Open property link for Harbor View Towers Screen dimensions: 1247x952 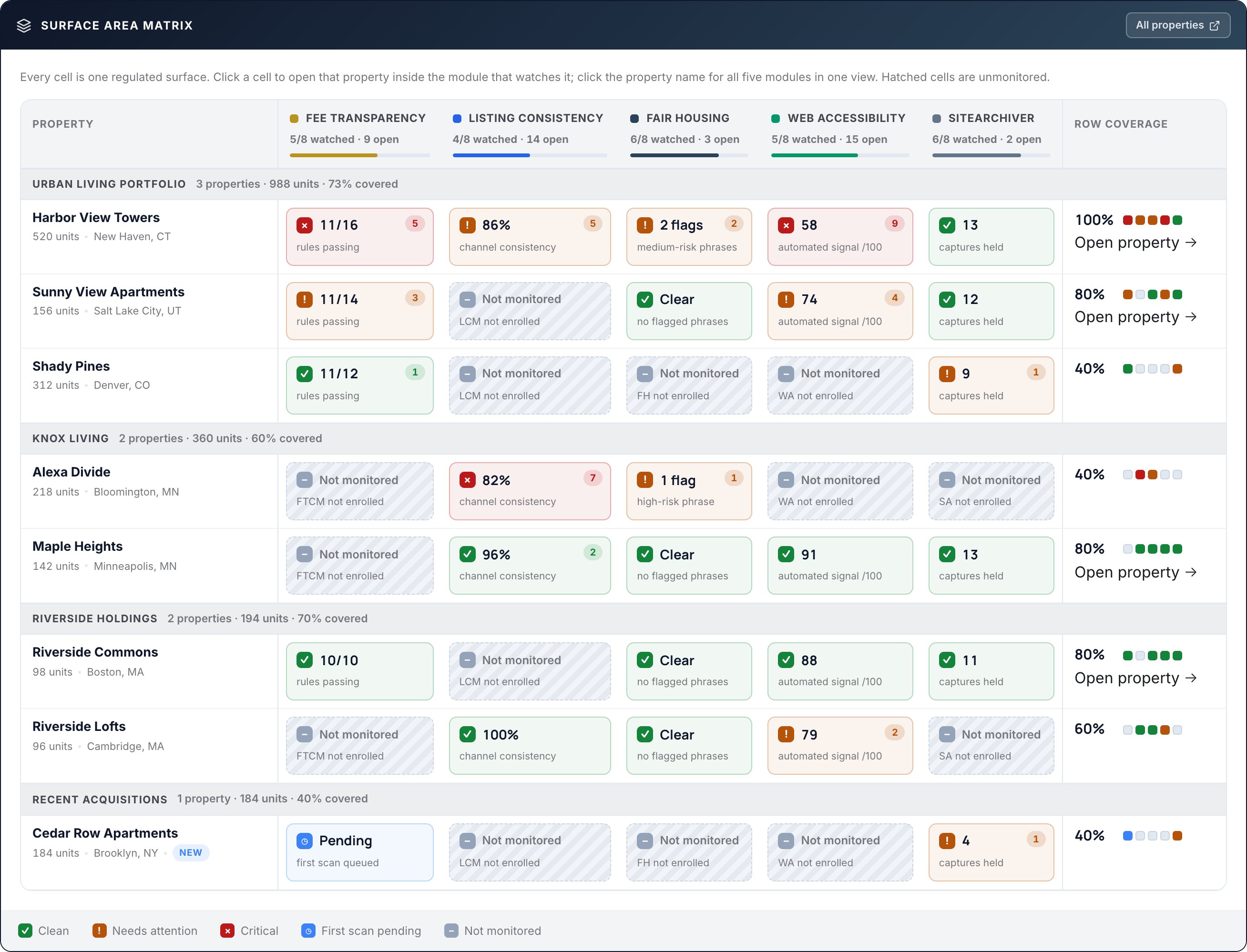coord(1135,243)
